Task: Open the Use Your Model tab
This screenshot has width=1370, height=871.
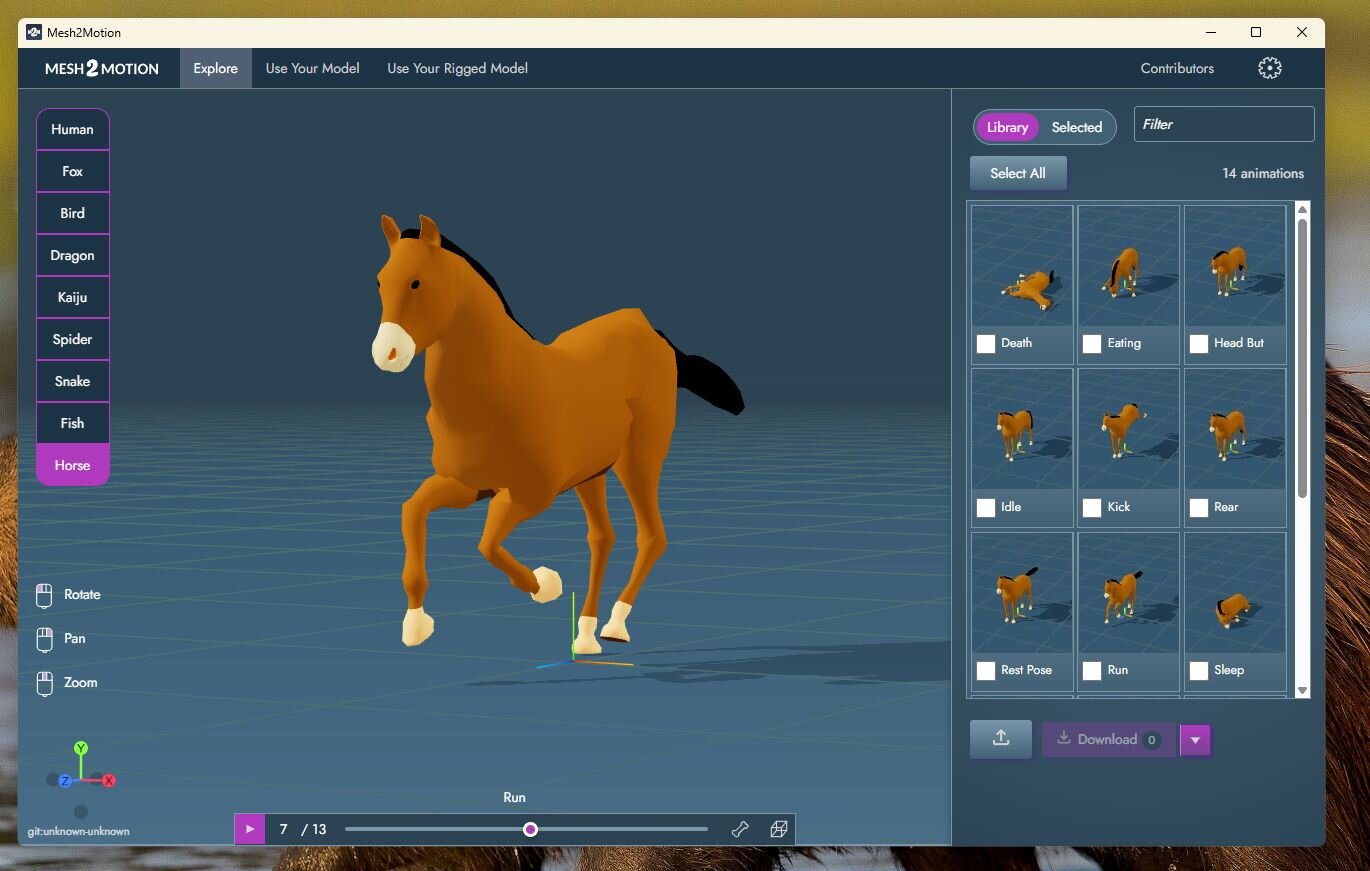Action: (313, 68)
